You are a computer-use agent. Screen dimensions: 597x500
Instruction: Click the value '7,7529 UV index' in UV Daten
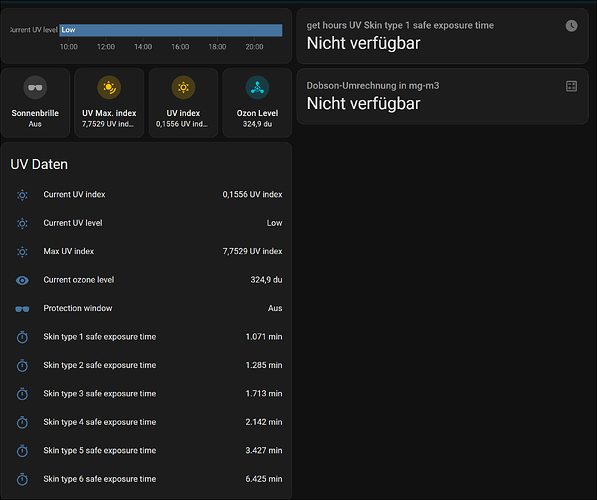[x=252, y=251]
